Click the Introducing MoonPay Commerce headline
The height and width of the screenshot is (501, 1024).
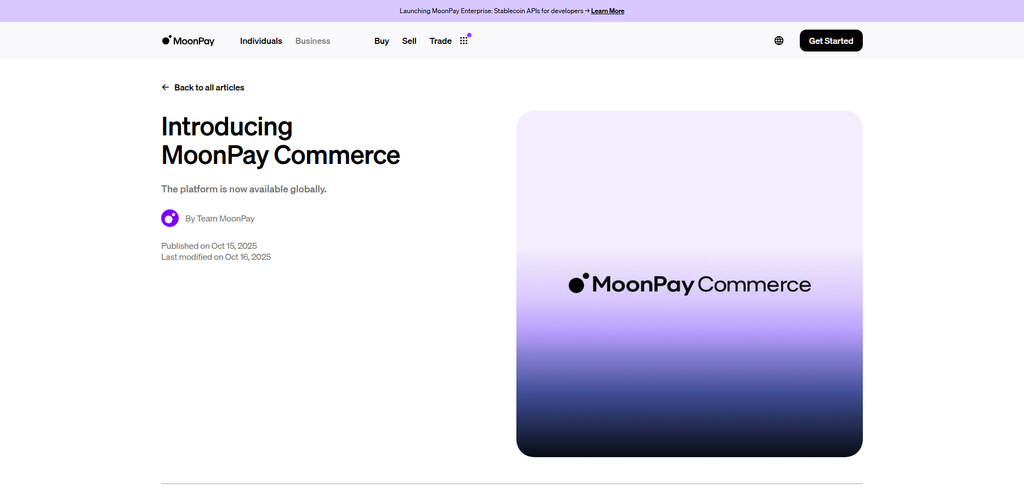pos(280,140)
